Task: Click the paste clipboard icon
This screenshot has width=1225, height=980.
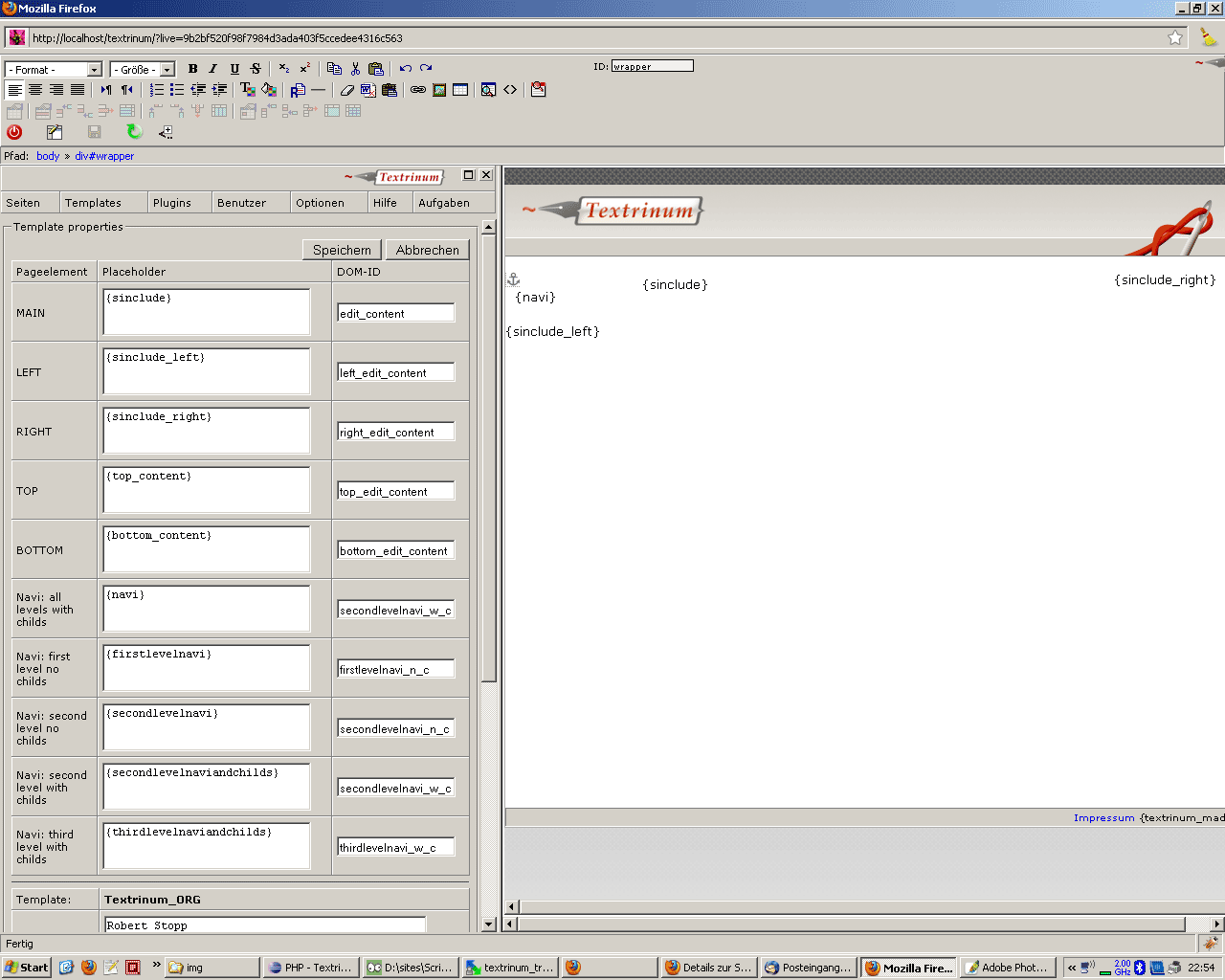Action: (376, 69)
